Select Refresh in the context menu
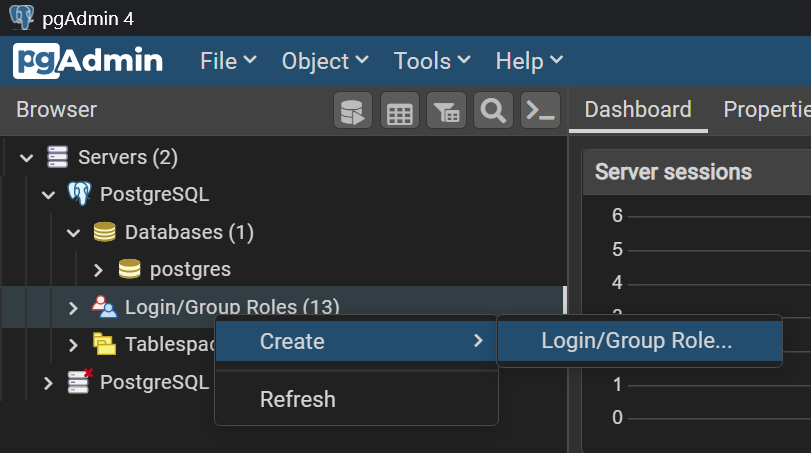The height and width of the screenshot is (453, 811). [x=298, y=399]
